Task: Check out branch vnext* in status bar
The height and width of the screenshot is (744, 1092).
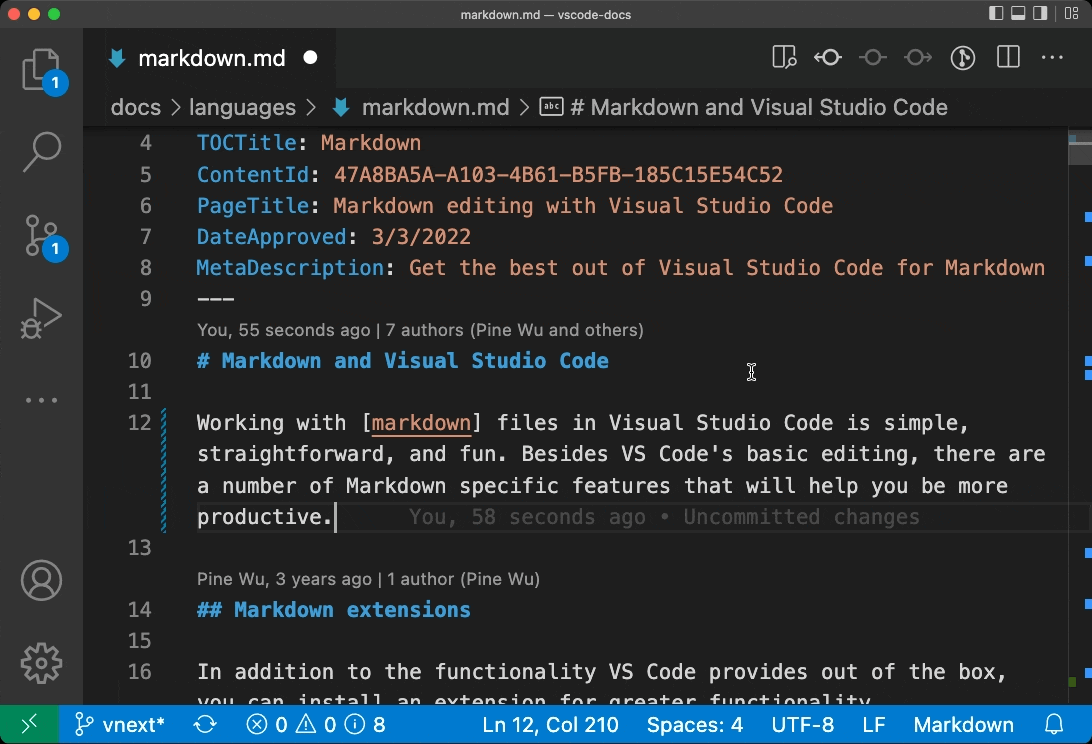Action: click(120, 724)
